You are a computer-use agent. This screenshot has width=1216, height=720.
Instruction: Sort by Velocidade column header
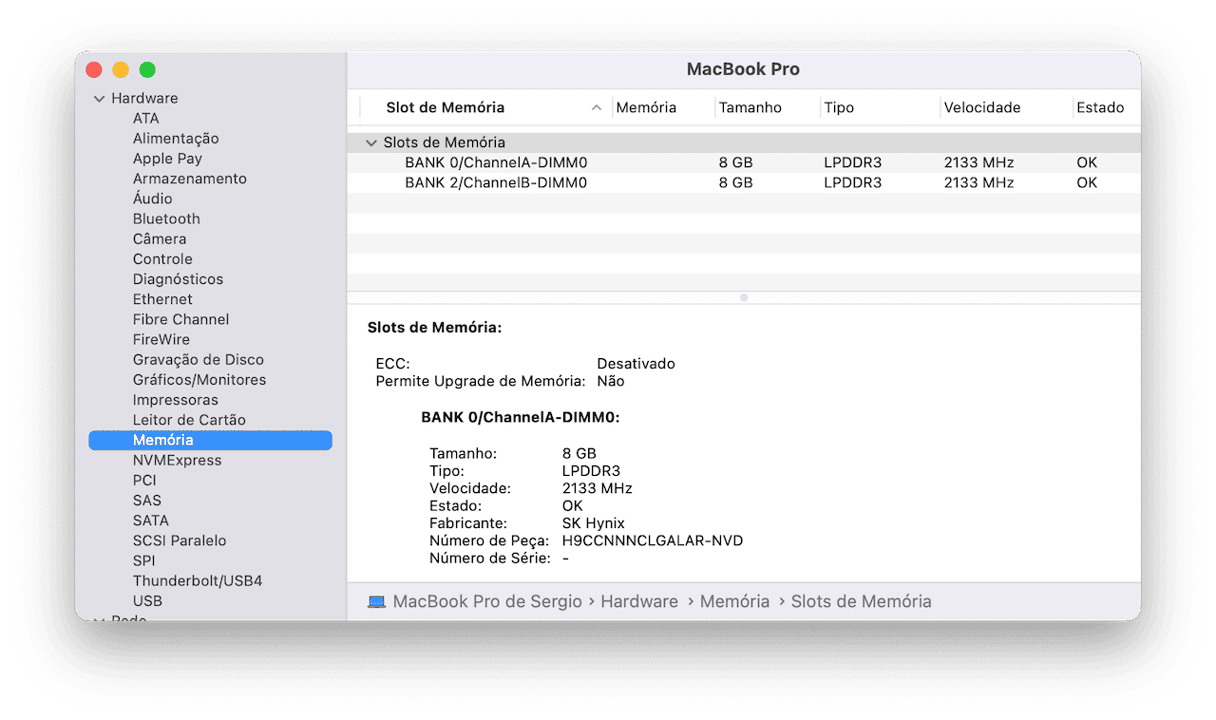[982, 108]
